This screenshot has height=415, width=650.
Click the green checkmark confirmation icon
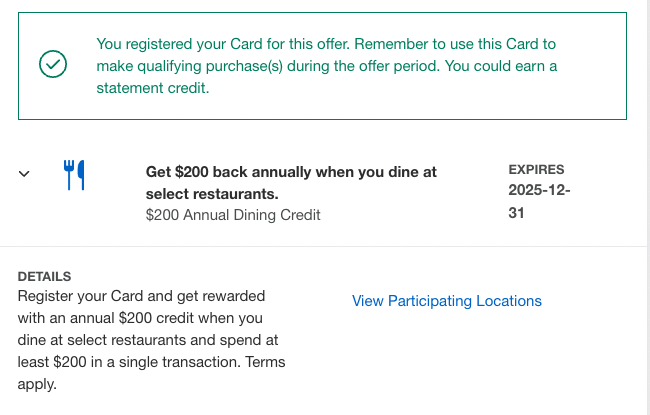coord(52,65)
